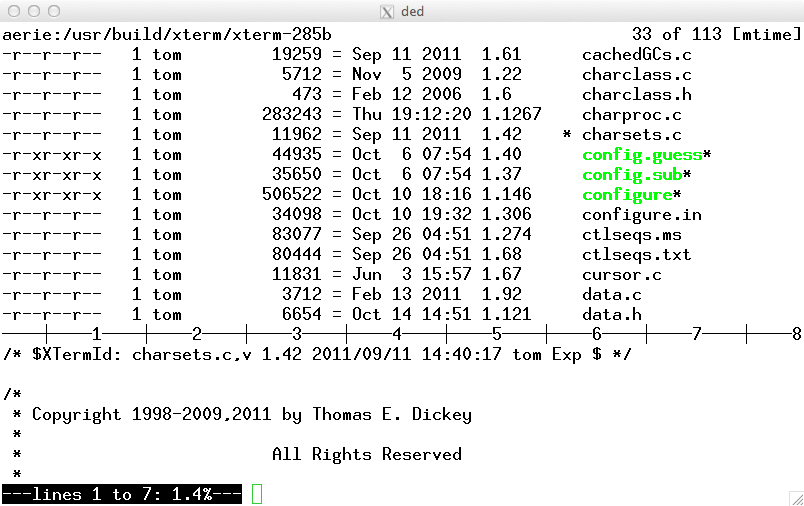Choose the green configure script entry
804x506 pixels.
click(626, 195)
